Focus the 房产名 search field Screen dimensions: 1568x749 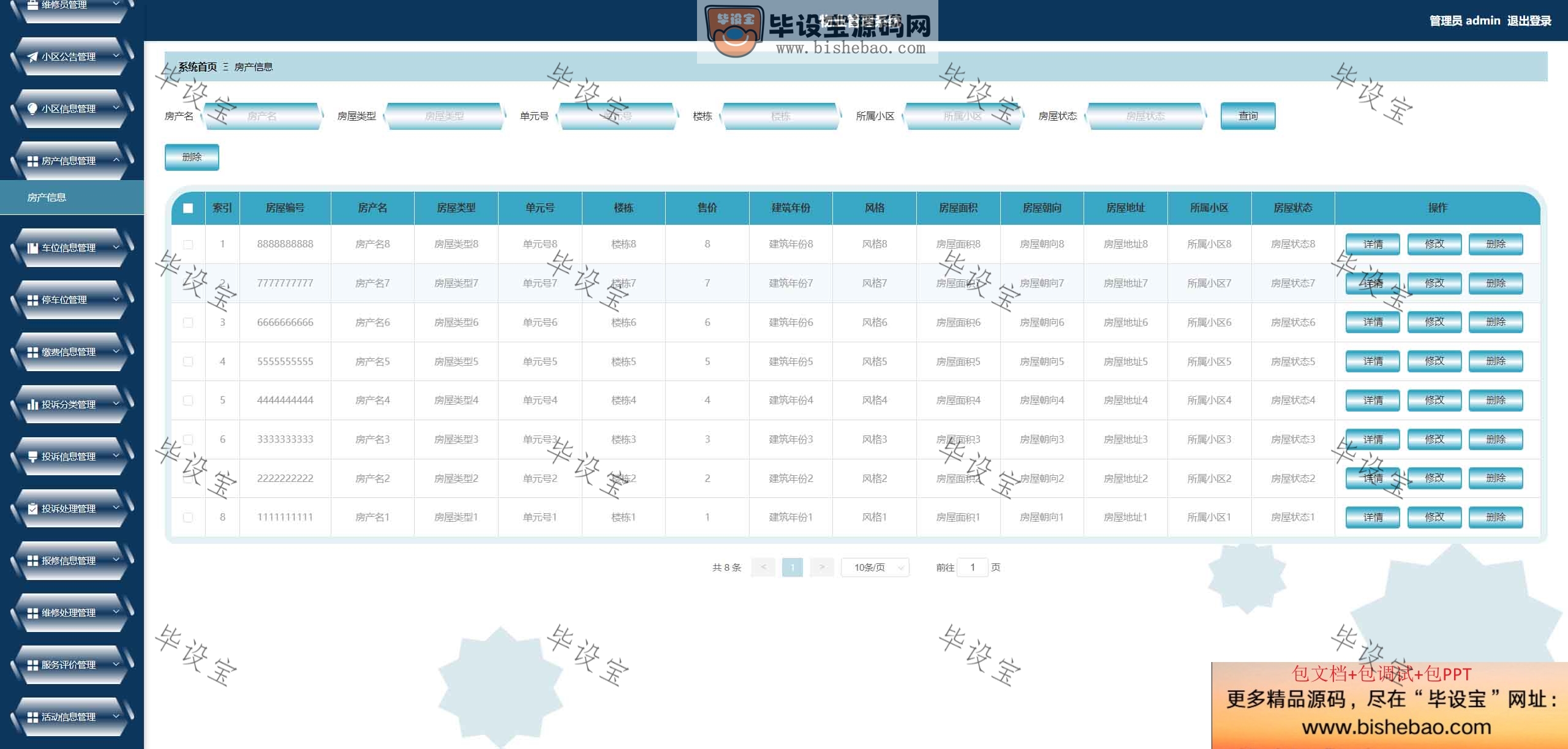coord(262,116)
